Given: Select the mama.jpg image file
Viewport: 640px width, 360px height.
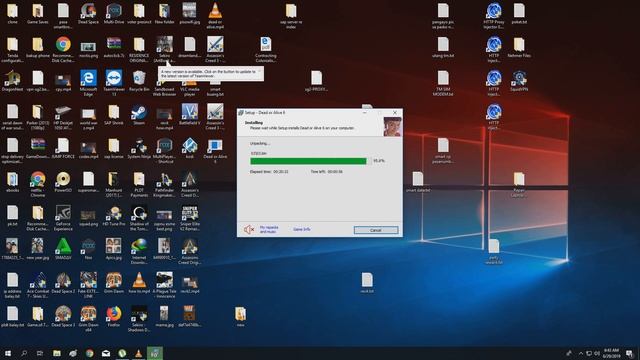Looking at the screenshot, I should point(164,317).
